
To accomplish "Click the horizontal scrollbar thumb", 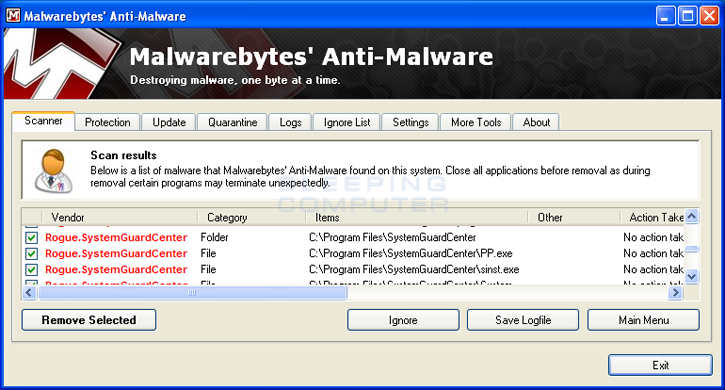I will click(x=192, y=292).
